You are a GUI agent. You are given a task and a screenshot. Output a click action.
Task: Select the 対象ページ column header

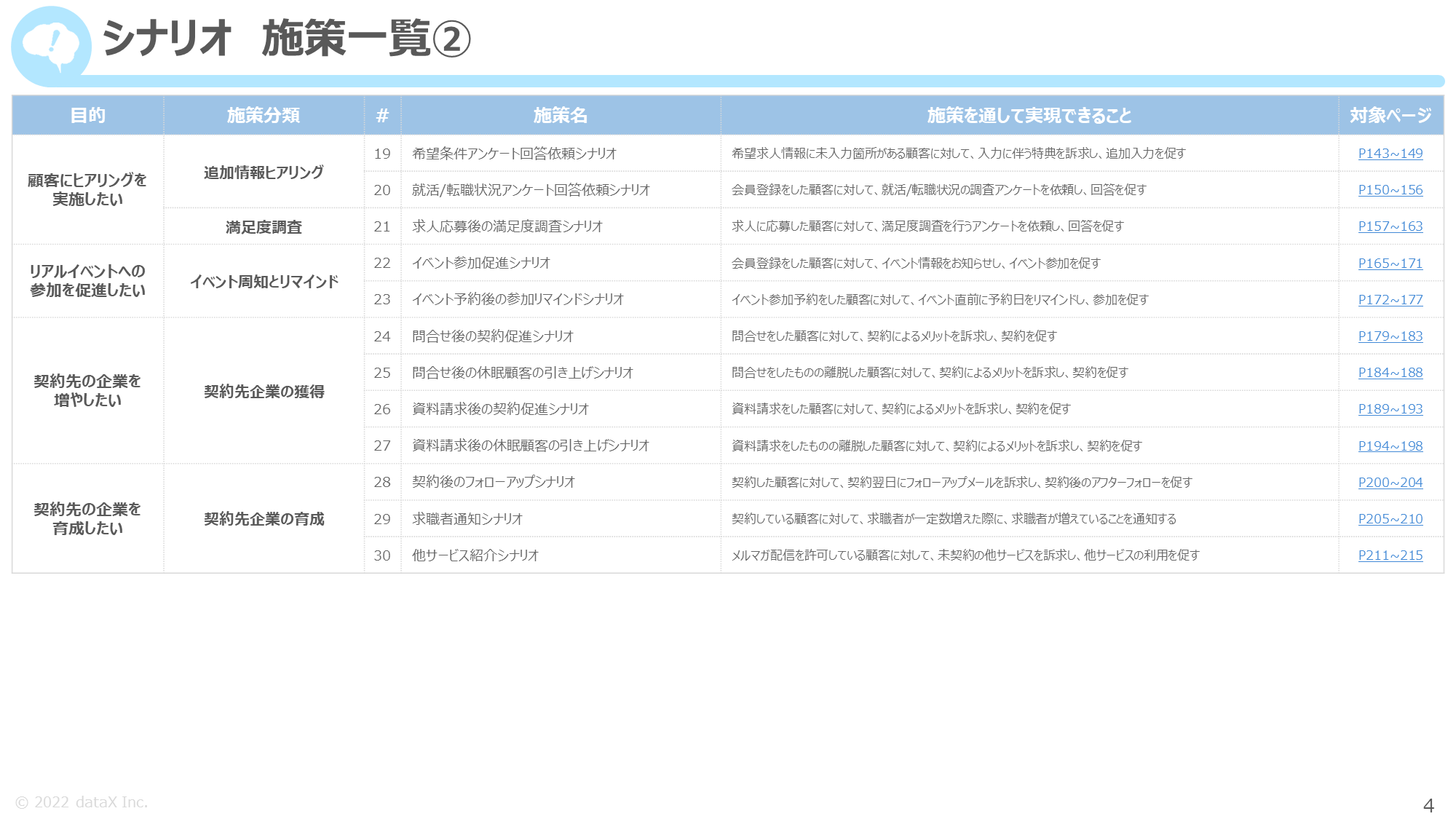click(x=1390, y=115)
